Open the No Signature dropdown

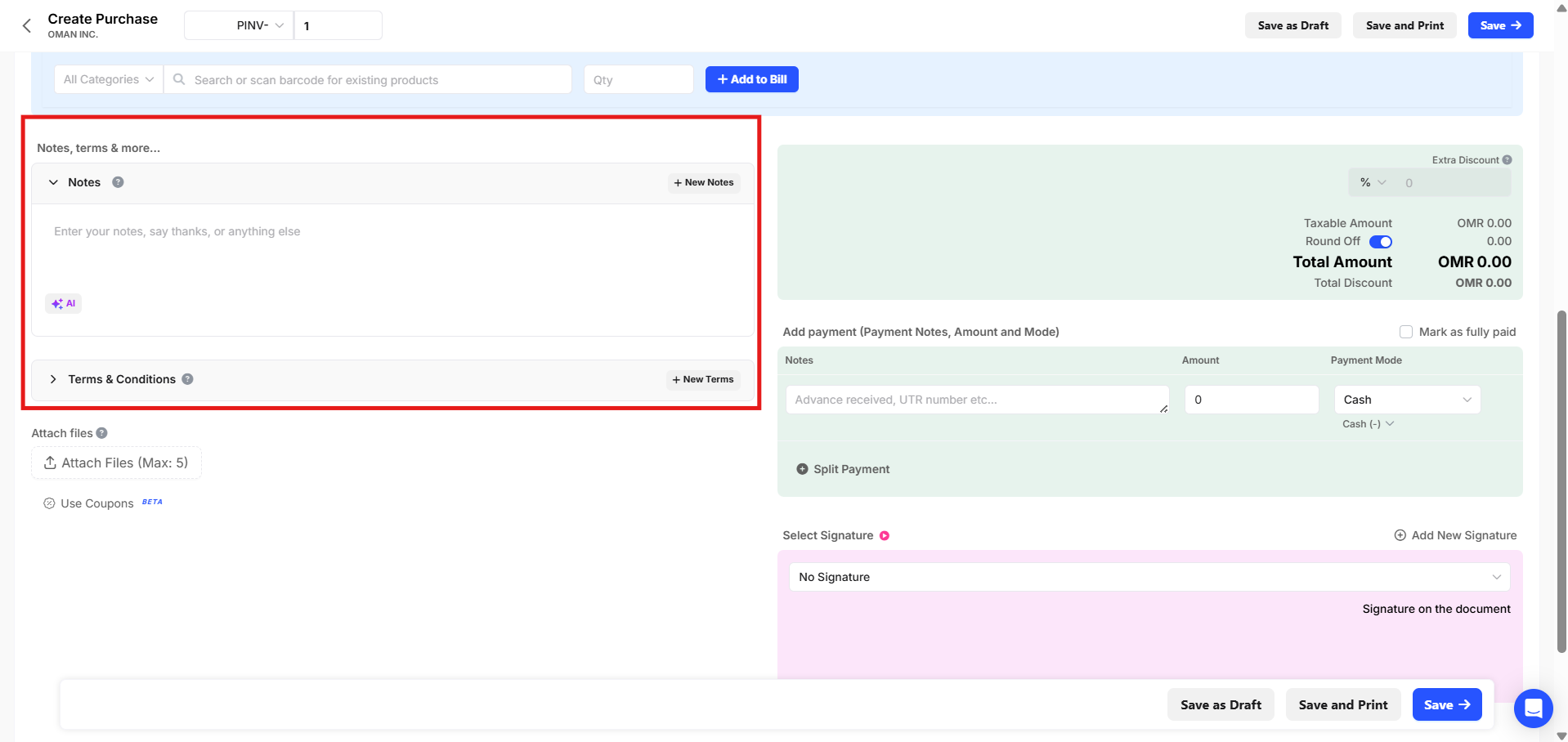coord(1149,577)
